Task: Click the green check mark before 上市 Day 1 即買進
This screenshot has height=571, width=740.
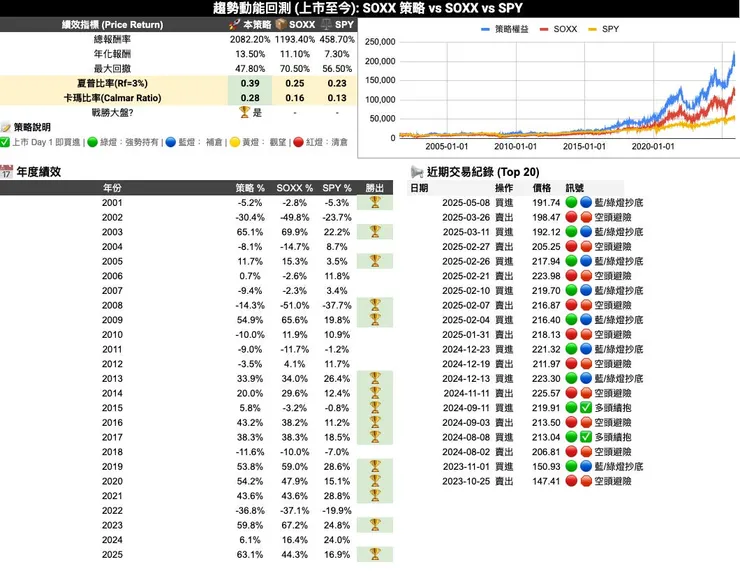Action: pyautogui.click(x=5, y=142)
